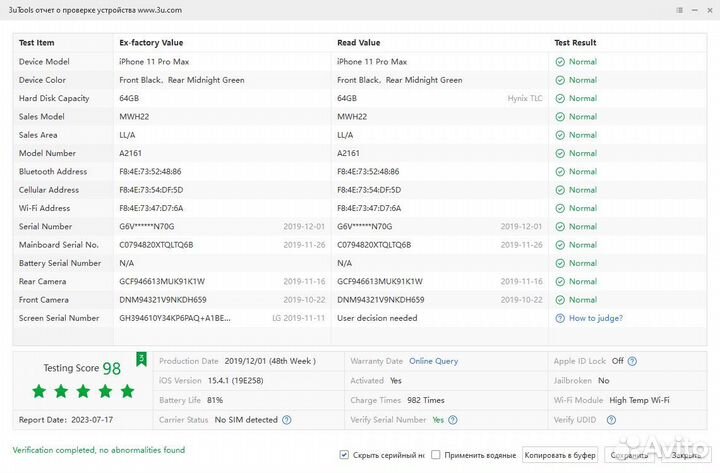Click green check icon in Device Color row

click(560, 80)
